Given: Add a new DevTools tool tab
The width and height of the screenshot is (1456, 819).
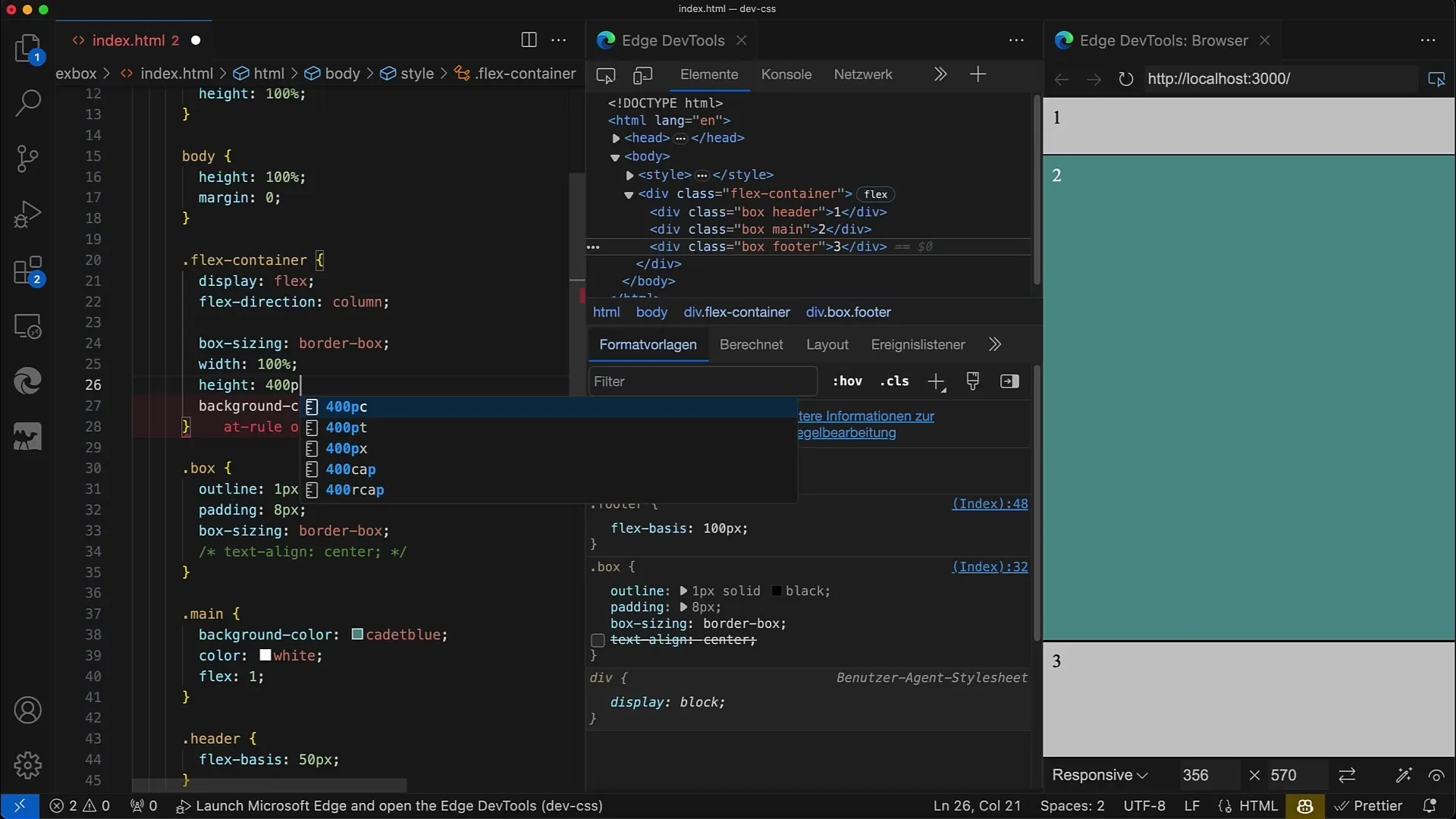Looking at the screenshot, I should click(978, 74).
